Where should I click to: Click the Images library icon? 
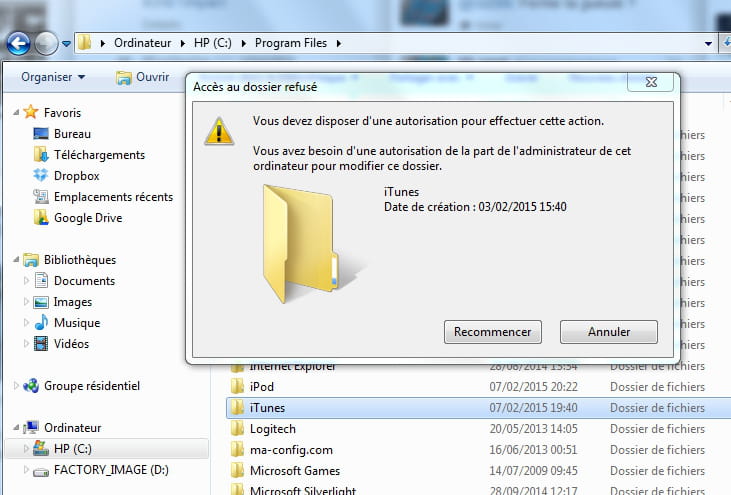(41, 302)
